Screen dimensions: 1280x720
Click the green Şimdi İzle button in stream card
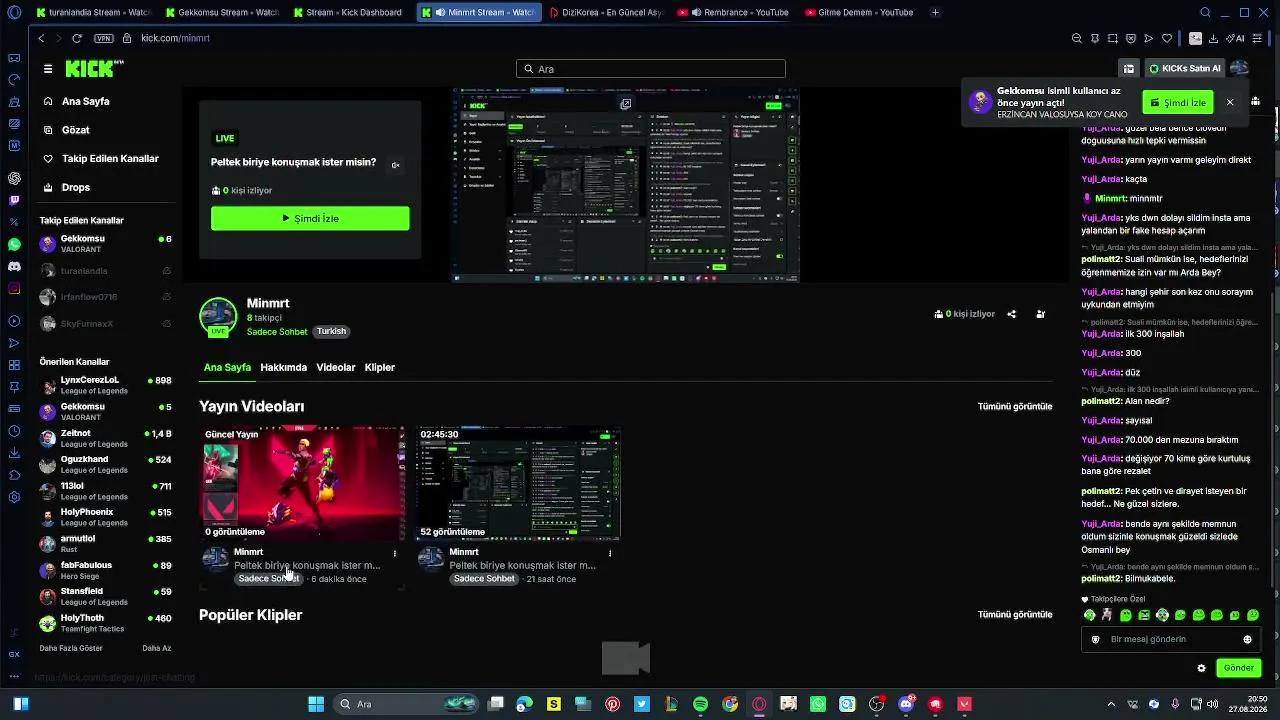310,218
